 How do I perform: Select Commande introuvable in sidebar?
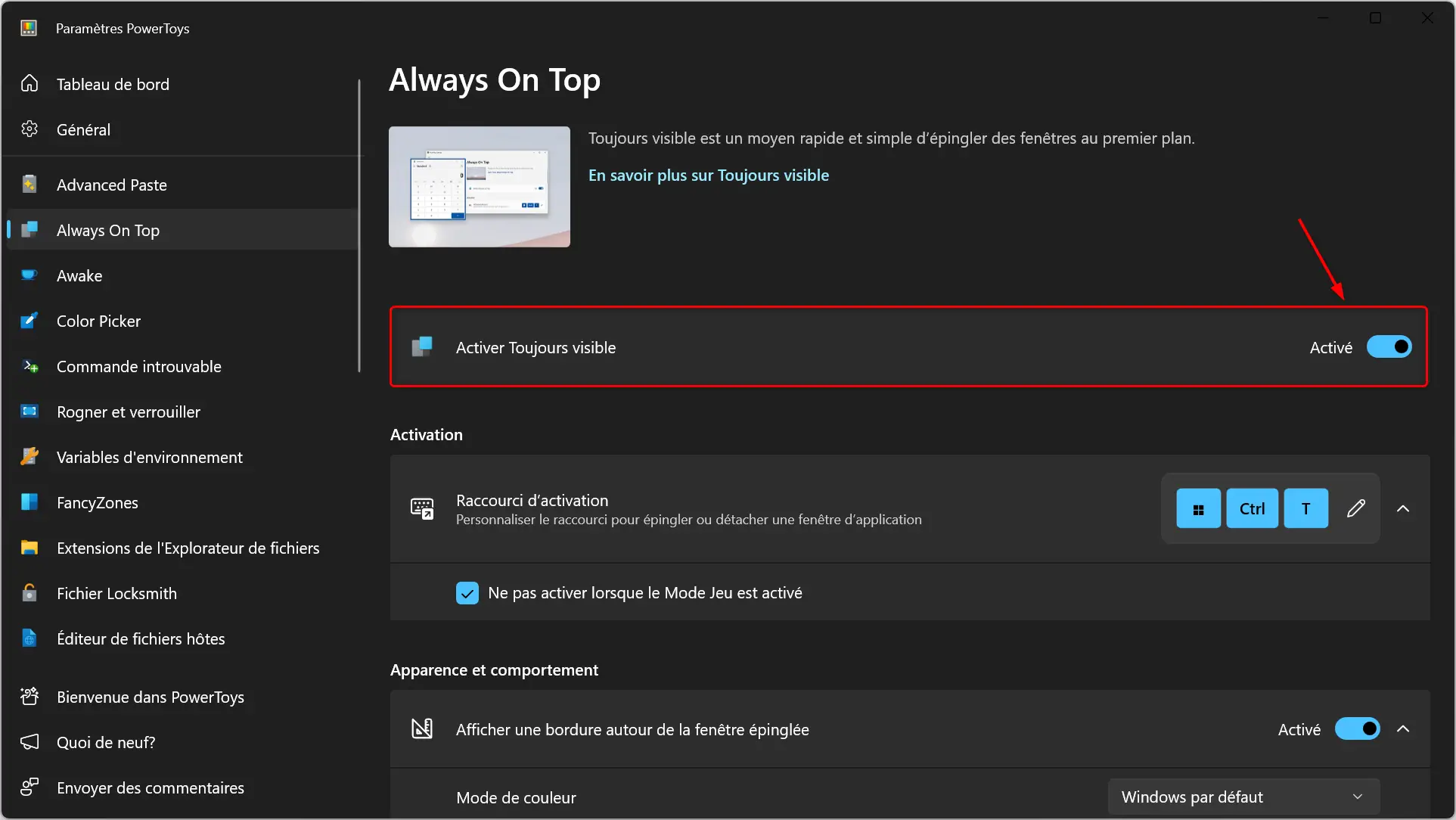[x=182, y=366]
